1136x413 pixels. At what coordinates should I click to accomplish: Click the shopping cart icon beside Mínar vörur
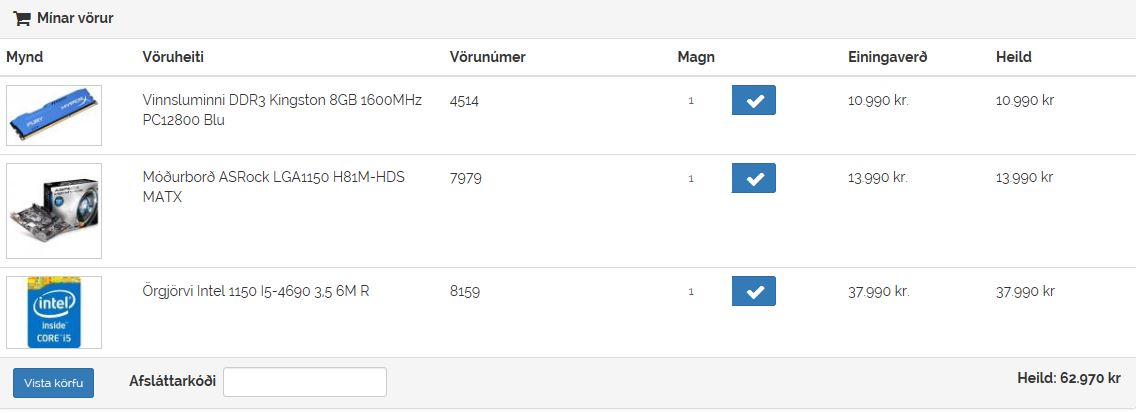pyautogui.click(x=22, y=18)
